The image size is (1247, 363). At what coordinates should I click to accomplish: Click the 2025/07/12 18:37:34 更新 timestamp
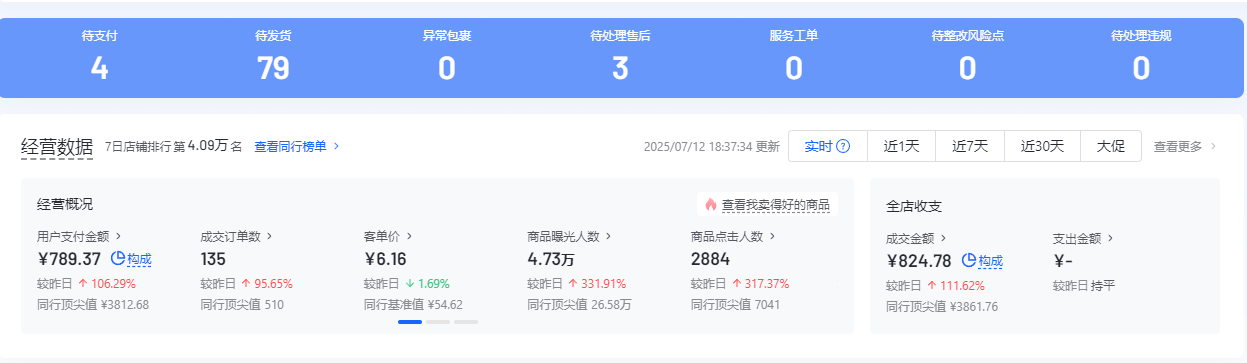pos(712,146)
